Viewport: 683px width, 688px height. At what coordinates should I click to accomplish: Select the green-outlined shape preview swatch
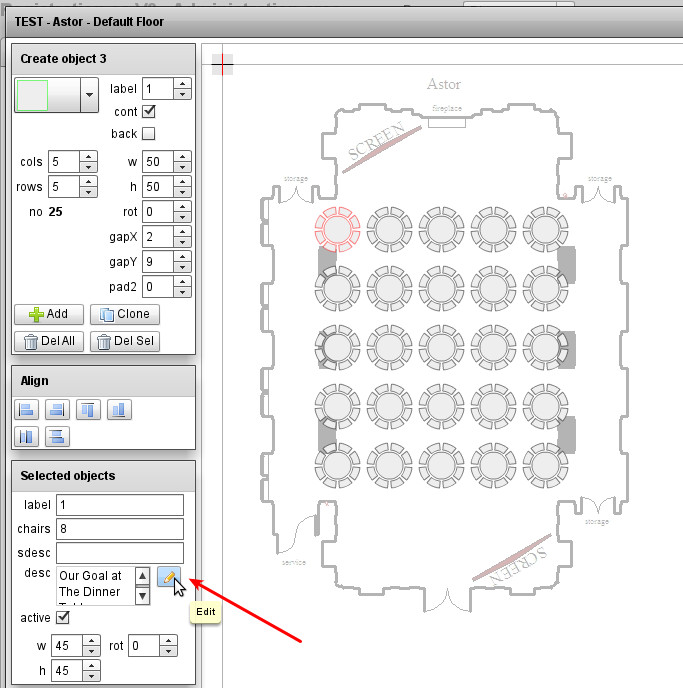coord(32,95)
